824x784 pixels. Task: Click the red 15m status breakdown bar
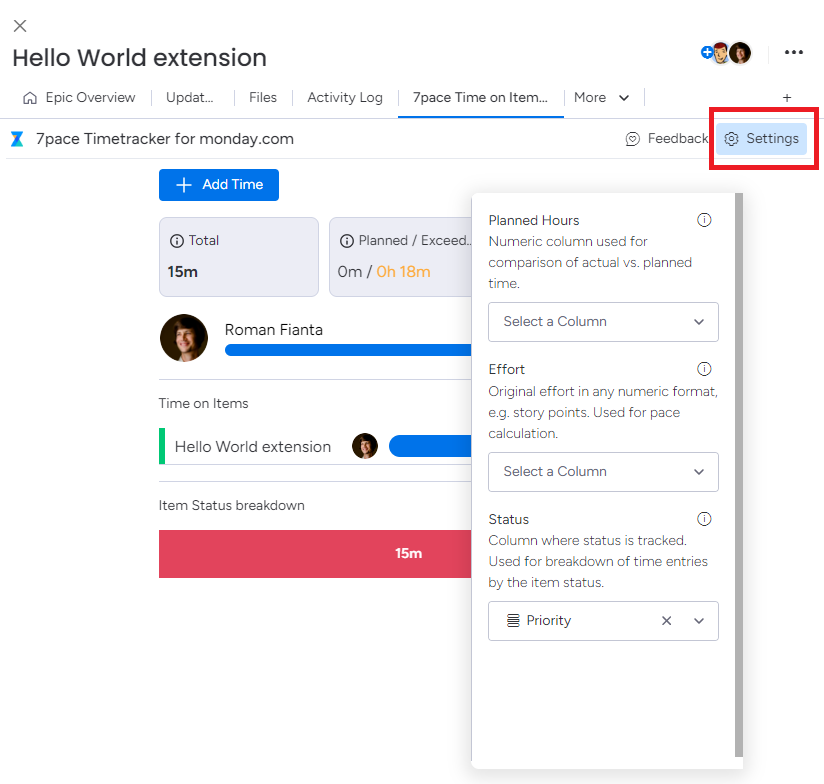pyautogui.click(x=315, y=554)
